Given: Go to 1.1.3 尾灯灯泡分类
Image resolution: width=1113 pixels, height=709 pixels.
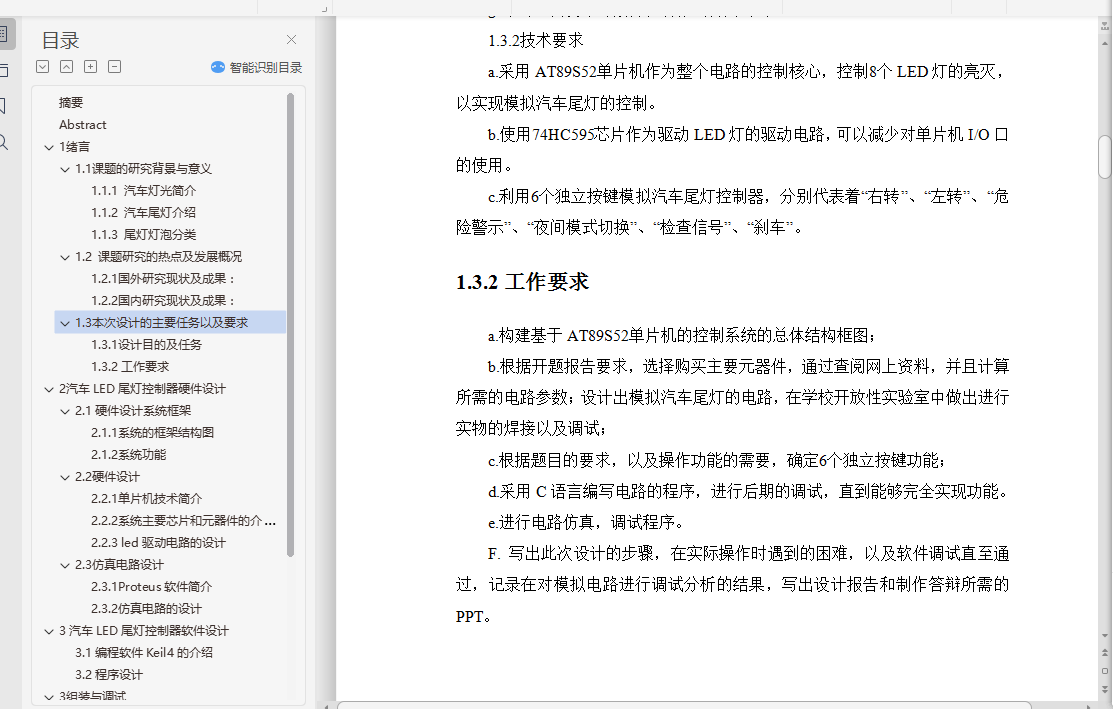Looking at the screenshot, I should tap(143, 234).
